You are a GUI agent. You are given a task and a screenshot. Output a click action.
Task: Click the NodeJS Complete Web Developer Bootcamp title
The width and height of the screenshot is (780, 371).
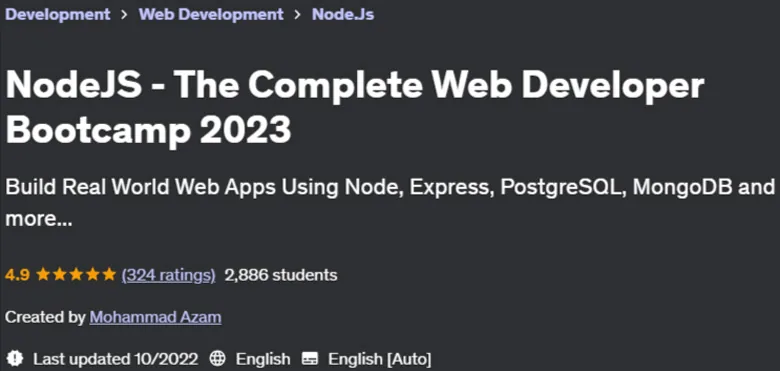(355, 107)
